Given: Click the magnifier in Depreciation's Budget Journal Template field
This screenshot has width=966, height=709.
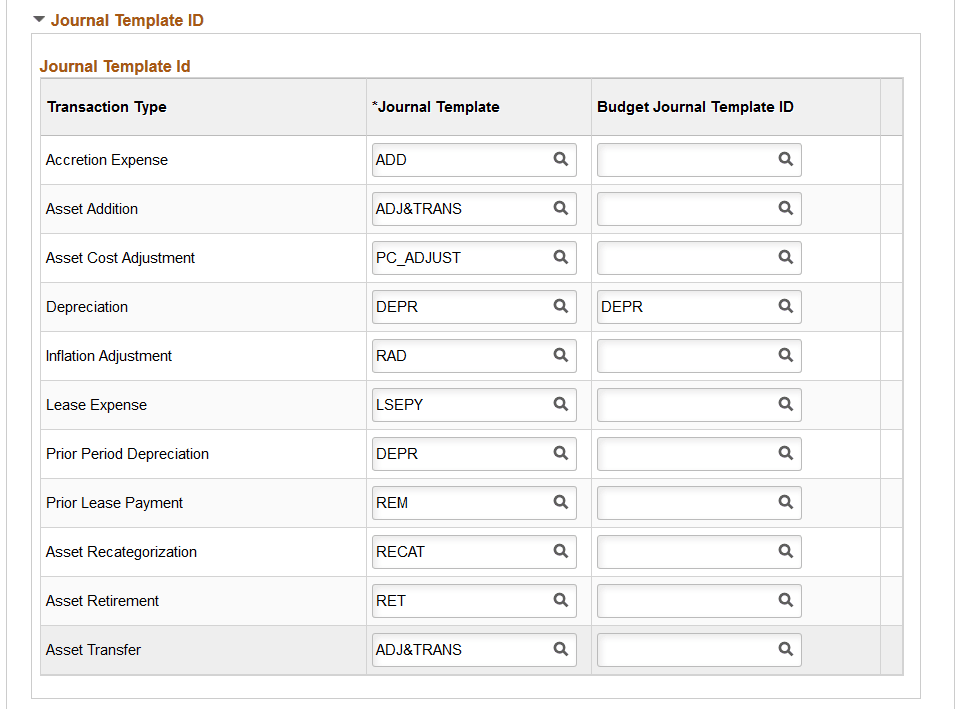Looking at the screenshot, I should click(785, 307).
